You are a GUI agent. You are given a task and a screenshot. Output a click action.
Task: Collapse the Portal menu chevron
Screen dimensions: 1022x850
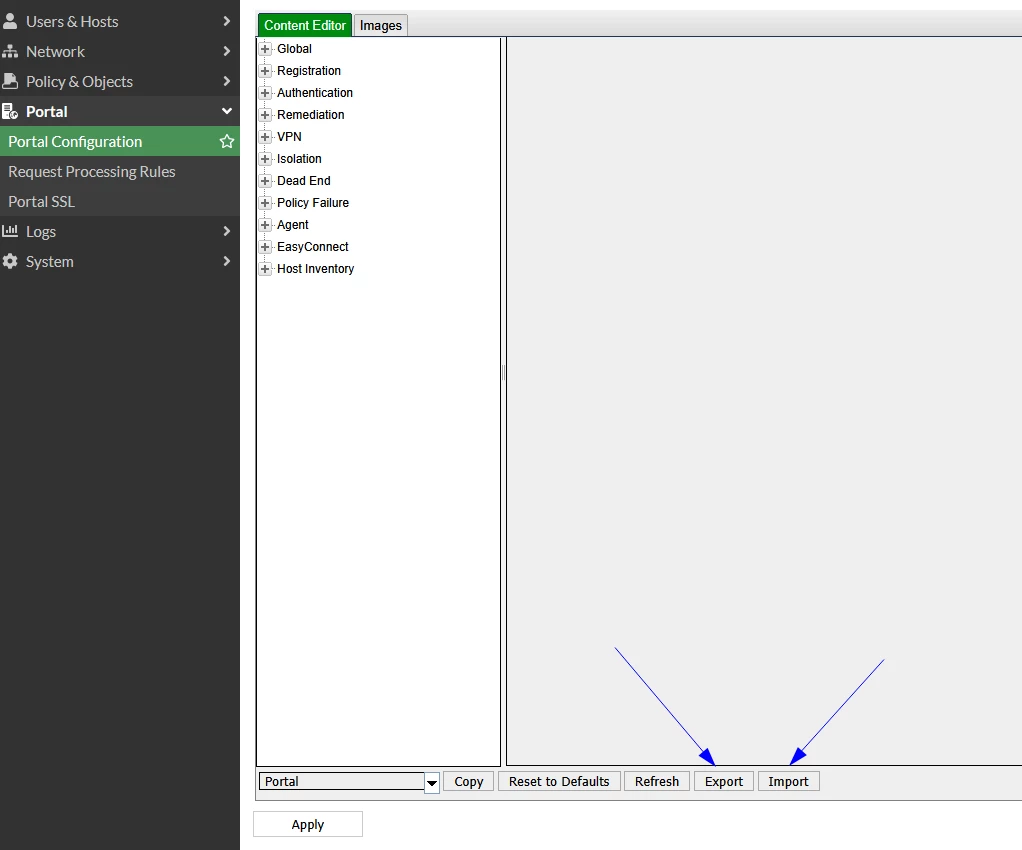click(x=226, y=111)
